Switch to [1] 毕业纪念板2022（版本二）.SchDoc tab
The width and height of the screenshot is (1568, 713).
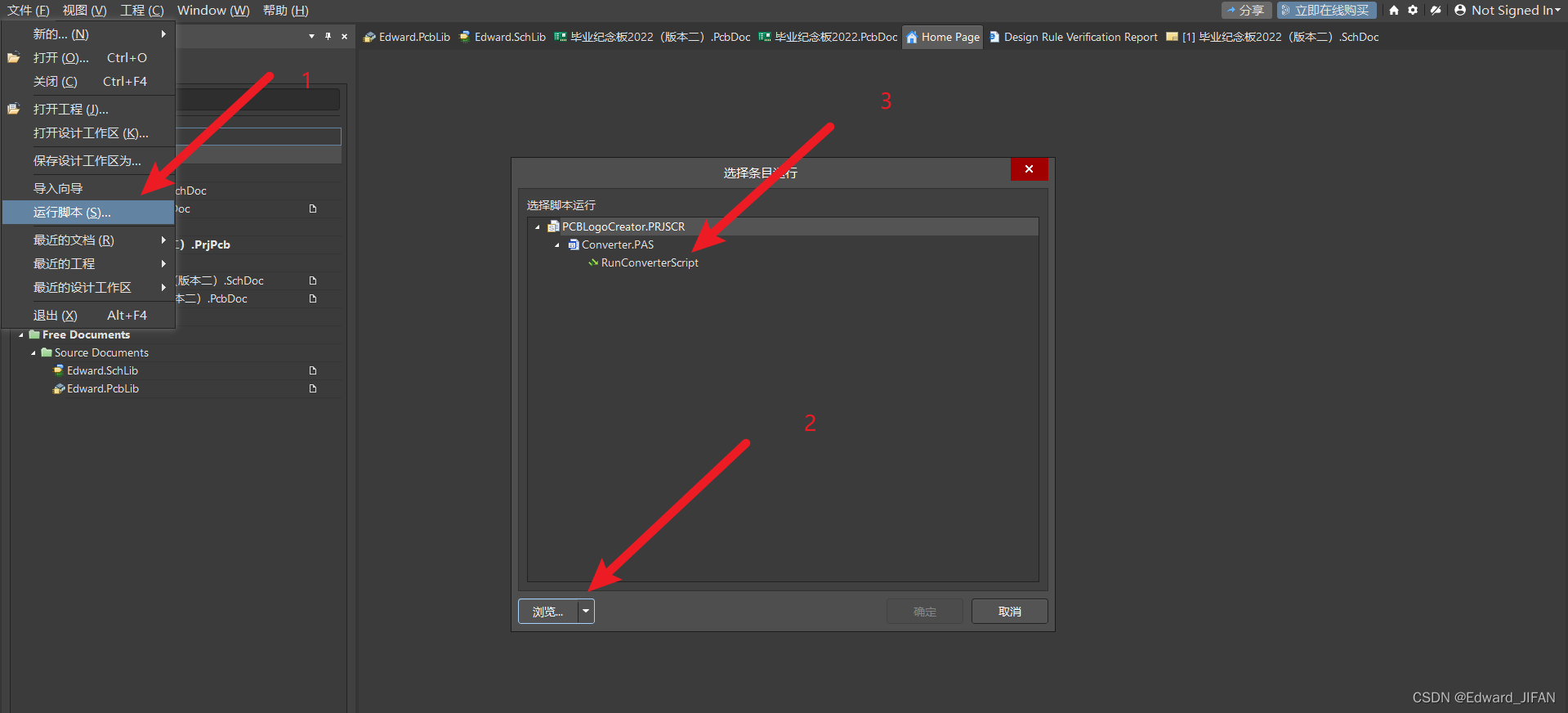[x=1272, y=37]
